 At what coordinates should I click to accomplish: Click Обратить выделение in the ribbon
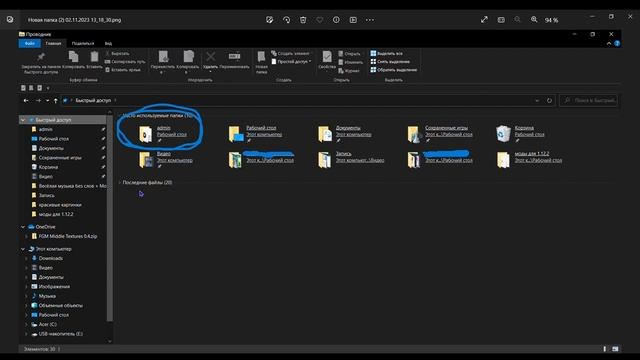(x=394, y=70)
